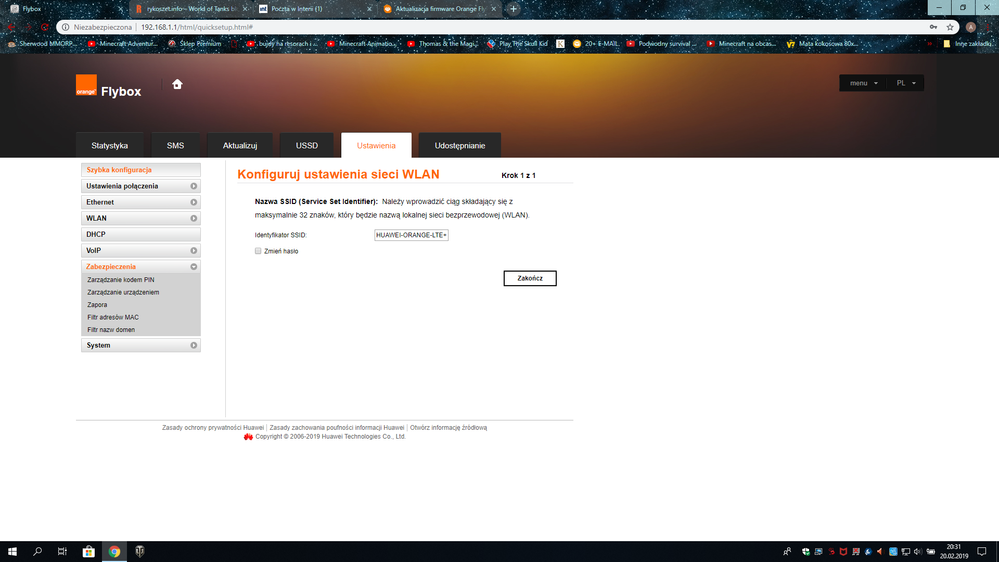
Task: Open Zarządzanie kodem PIN
Action: (x=120, y=280)
